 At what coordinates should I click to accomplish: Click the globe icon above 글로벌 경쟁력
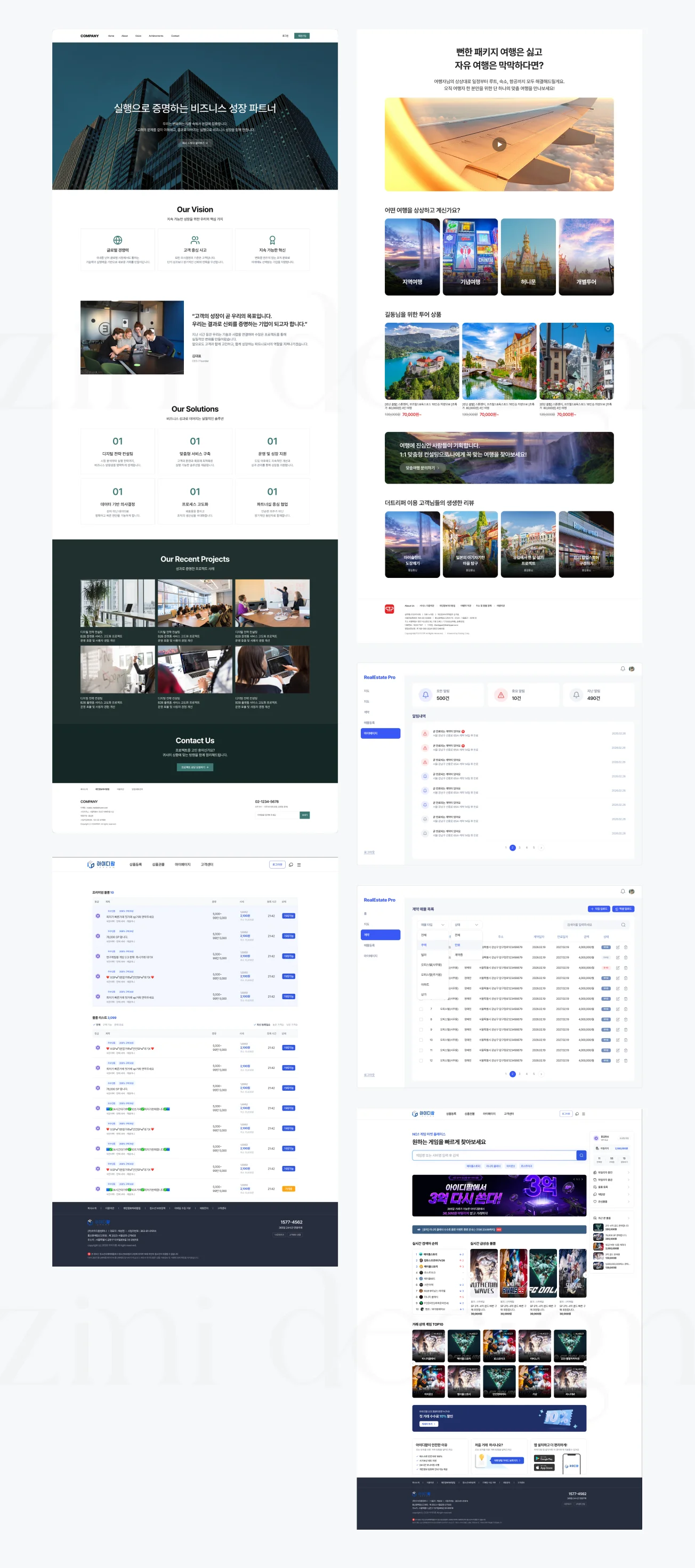pos(118,240)
